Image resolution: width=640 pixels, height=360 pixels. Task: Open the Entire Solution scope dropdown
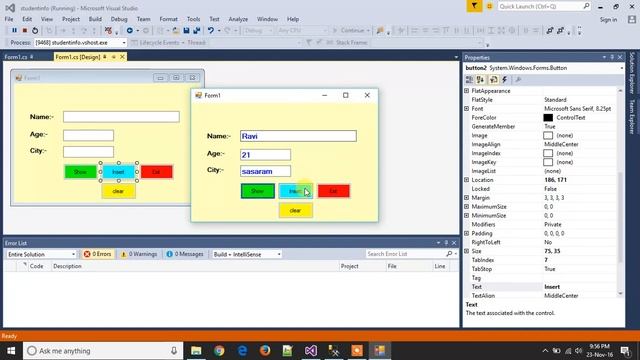[x=73, y=254]
